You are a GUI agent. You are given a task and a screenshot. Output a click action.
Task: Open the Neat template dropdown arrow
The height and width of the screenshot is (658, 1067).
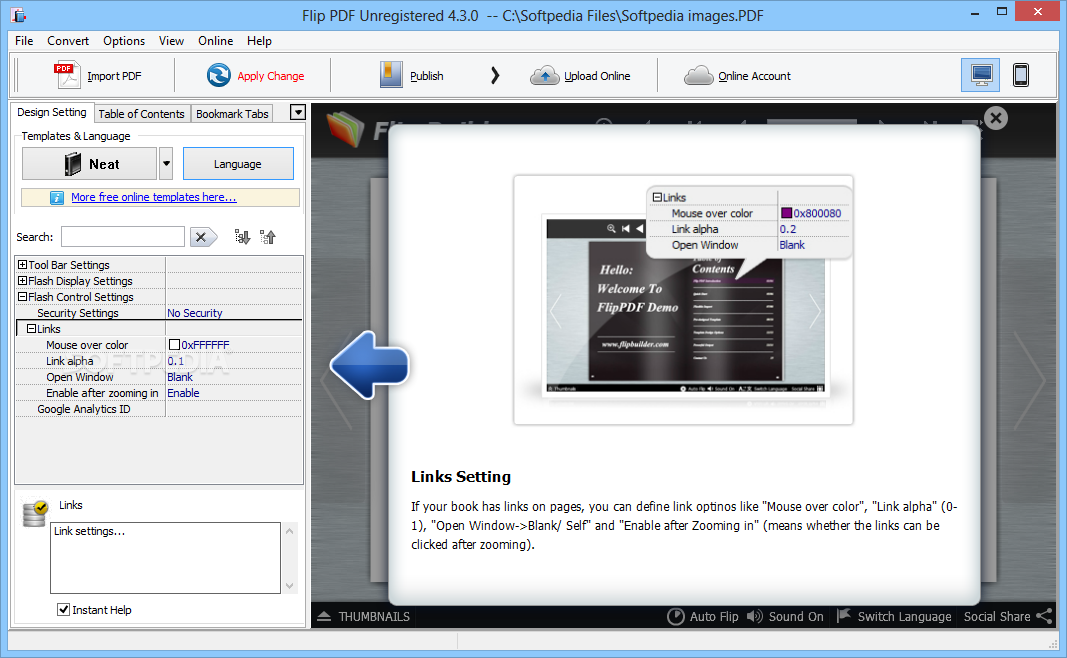click(x=166, y=163)
